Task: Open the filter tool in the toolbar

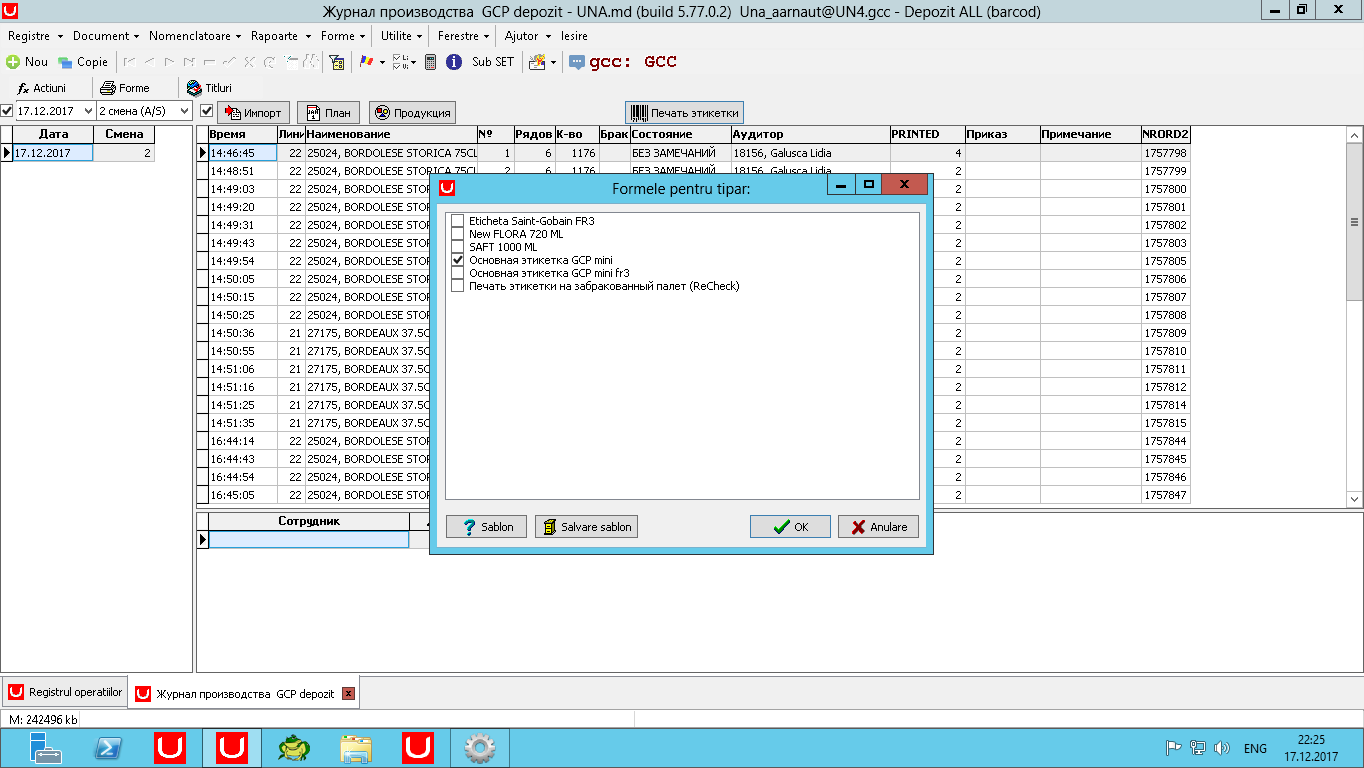Action: tap(338, 62)
